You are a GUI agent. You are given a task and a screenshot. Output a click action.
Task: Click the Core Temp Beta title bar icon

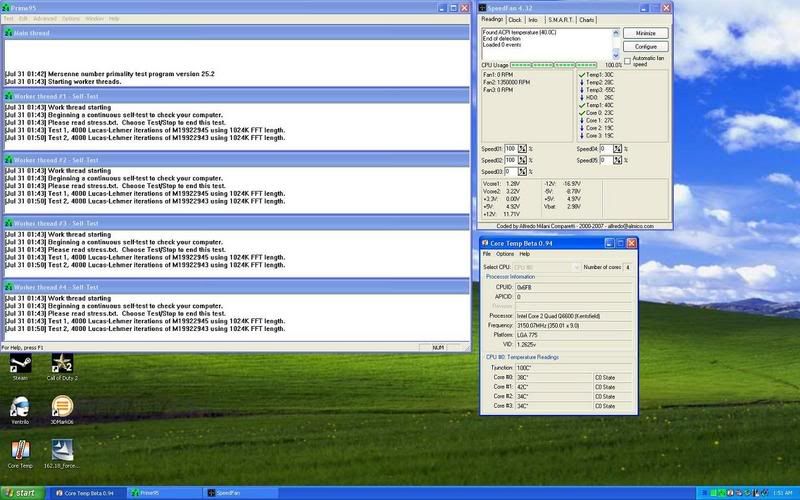(485, 243)
